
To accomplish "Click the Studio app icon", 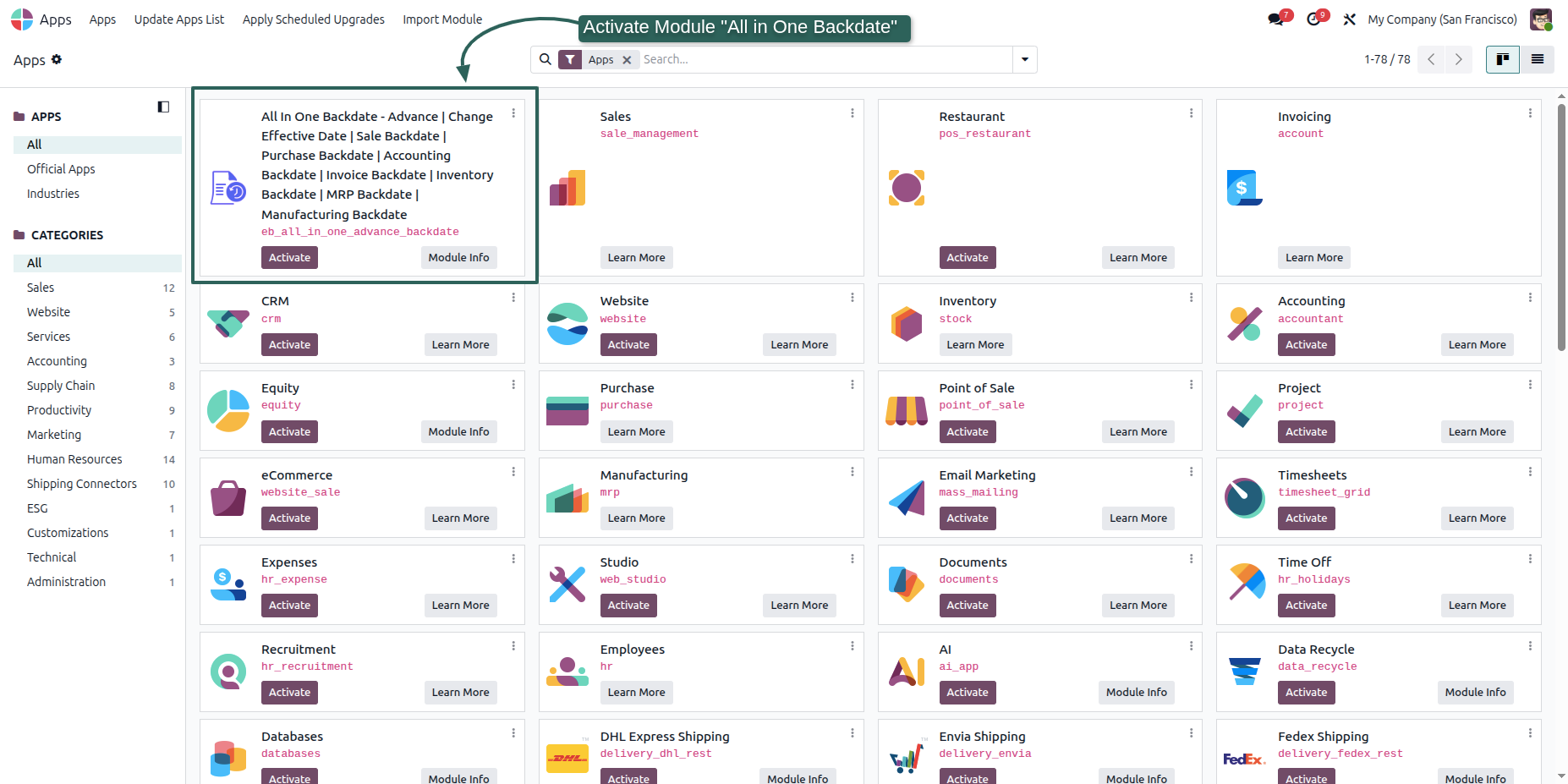I will (x=567, y=584).
